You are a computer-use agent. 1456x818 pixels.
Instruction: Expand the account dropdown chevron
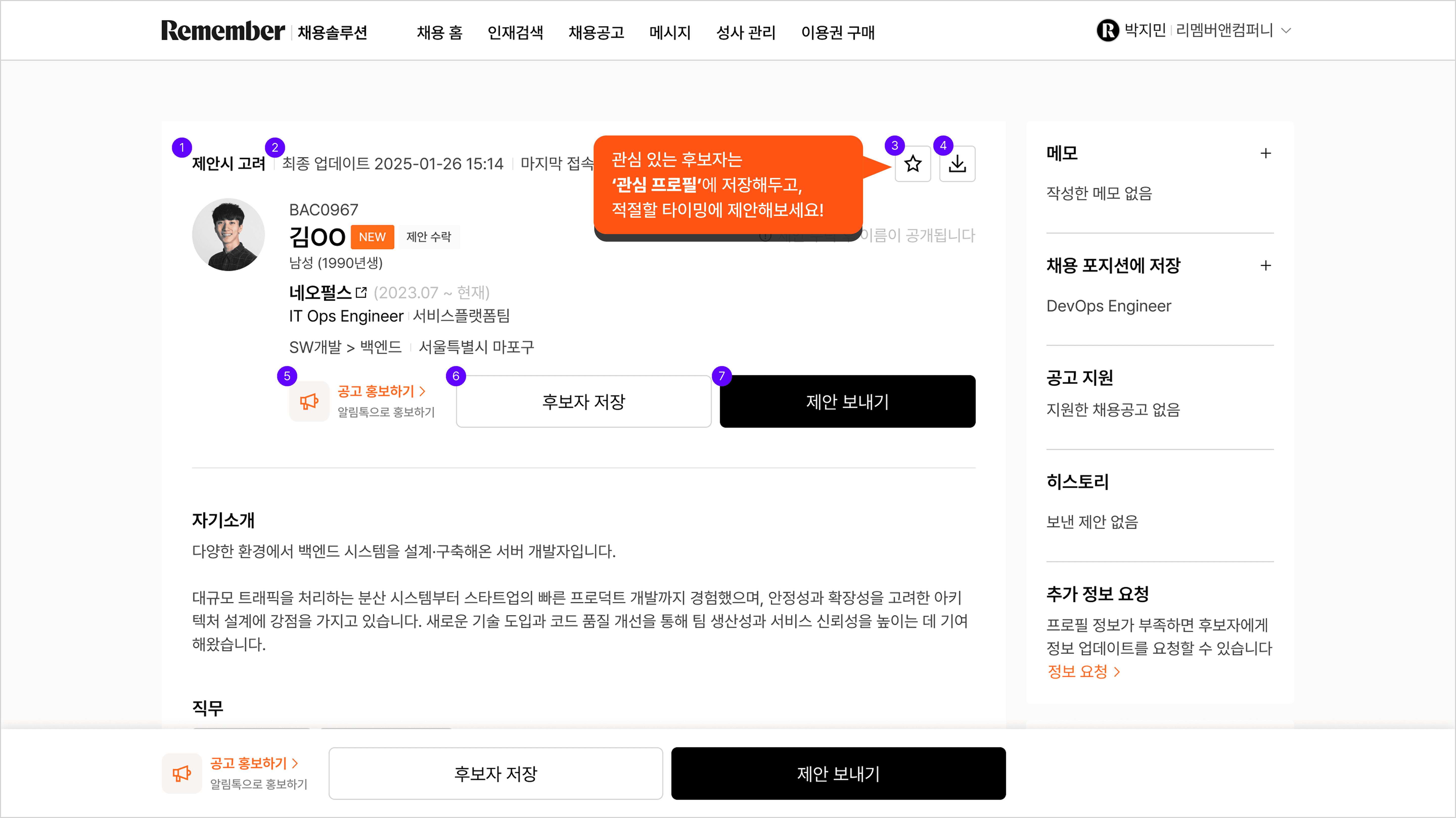[1286, 31]
